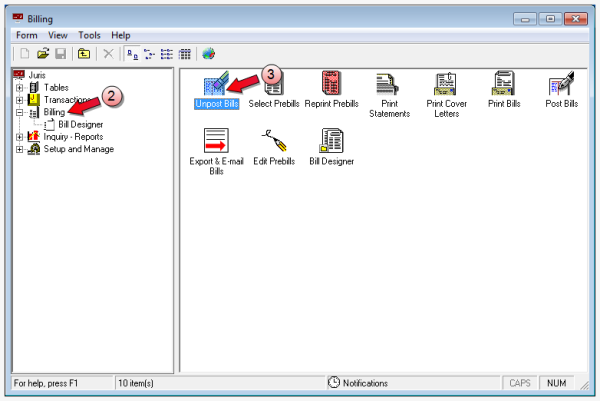Switch to large icons view

(132, 54)
